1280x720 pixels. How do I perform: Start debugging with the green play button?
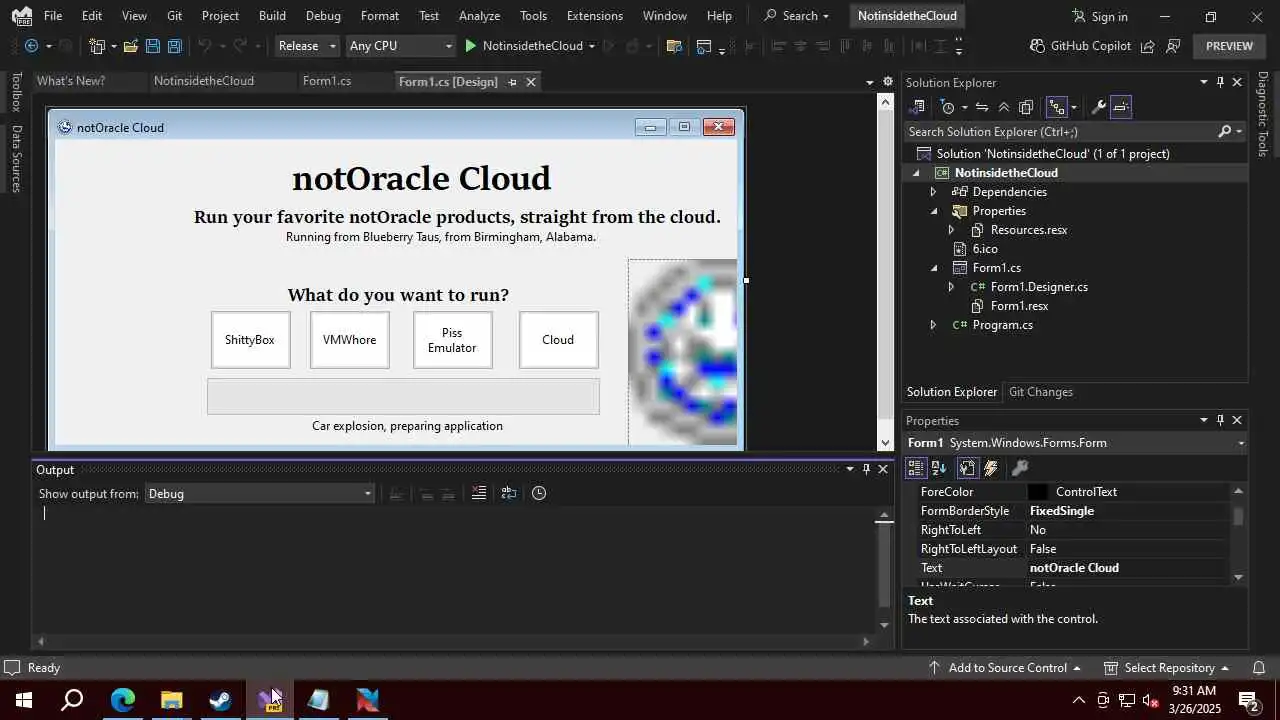pyautogui.click(x=471, y=46)
